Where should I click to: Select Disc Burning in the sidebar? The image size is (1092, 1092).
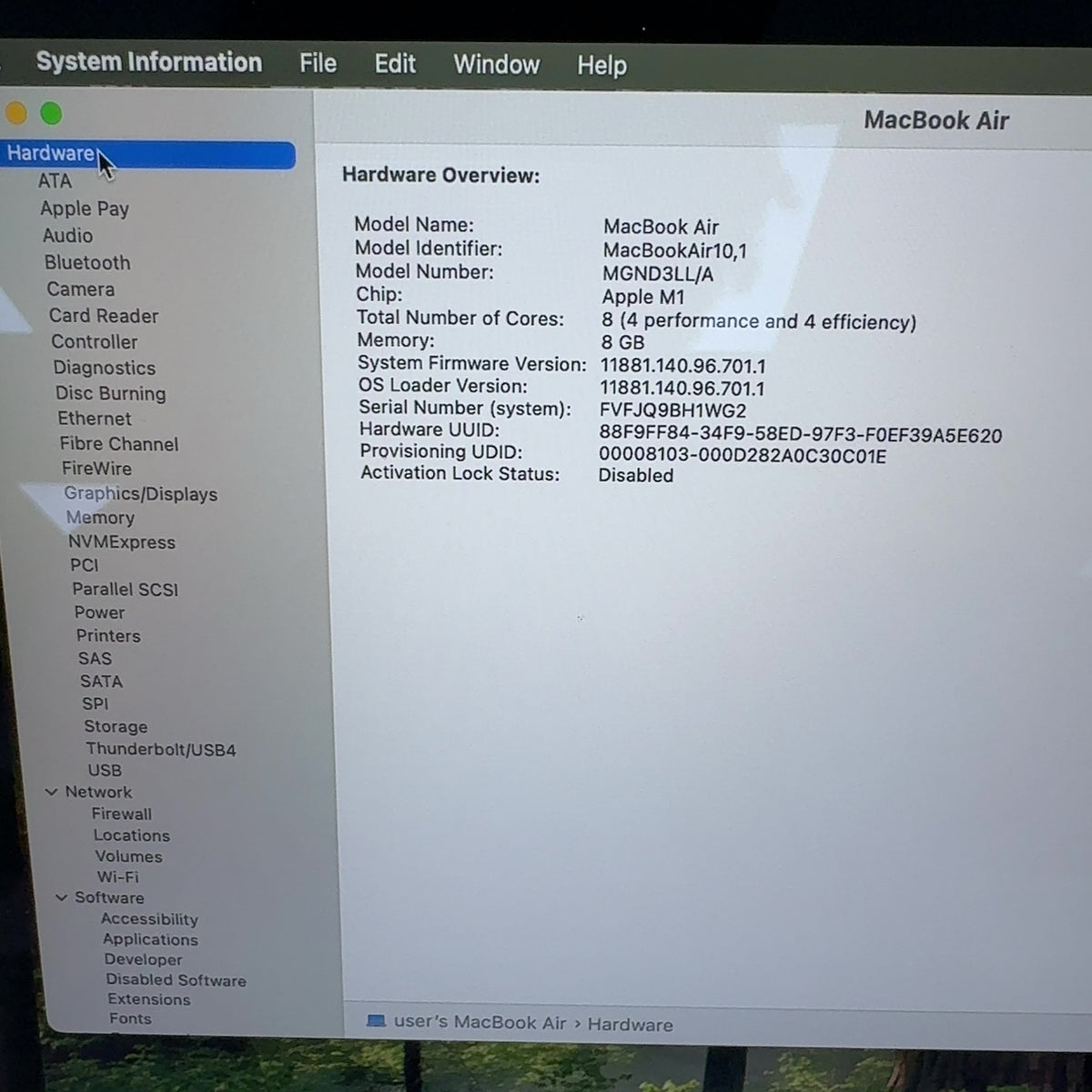point(111,394)
